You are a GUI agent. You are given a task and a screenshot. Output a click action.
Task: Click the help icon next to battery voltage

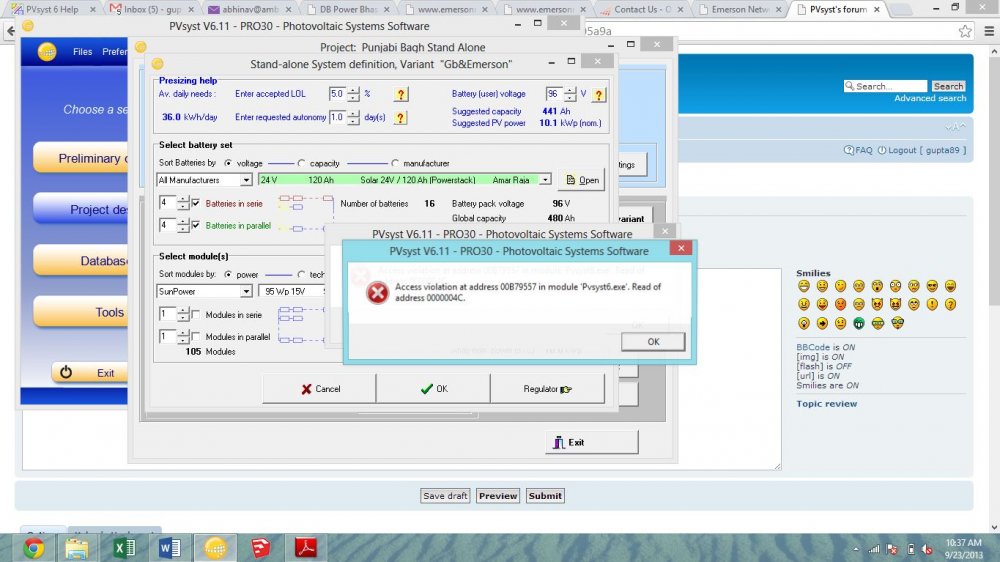click(x=598, y=95)
